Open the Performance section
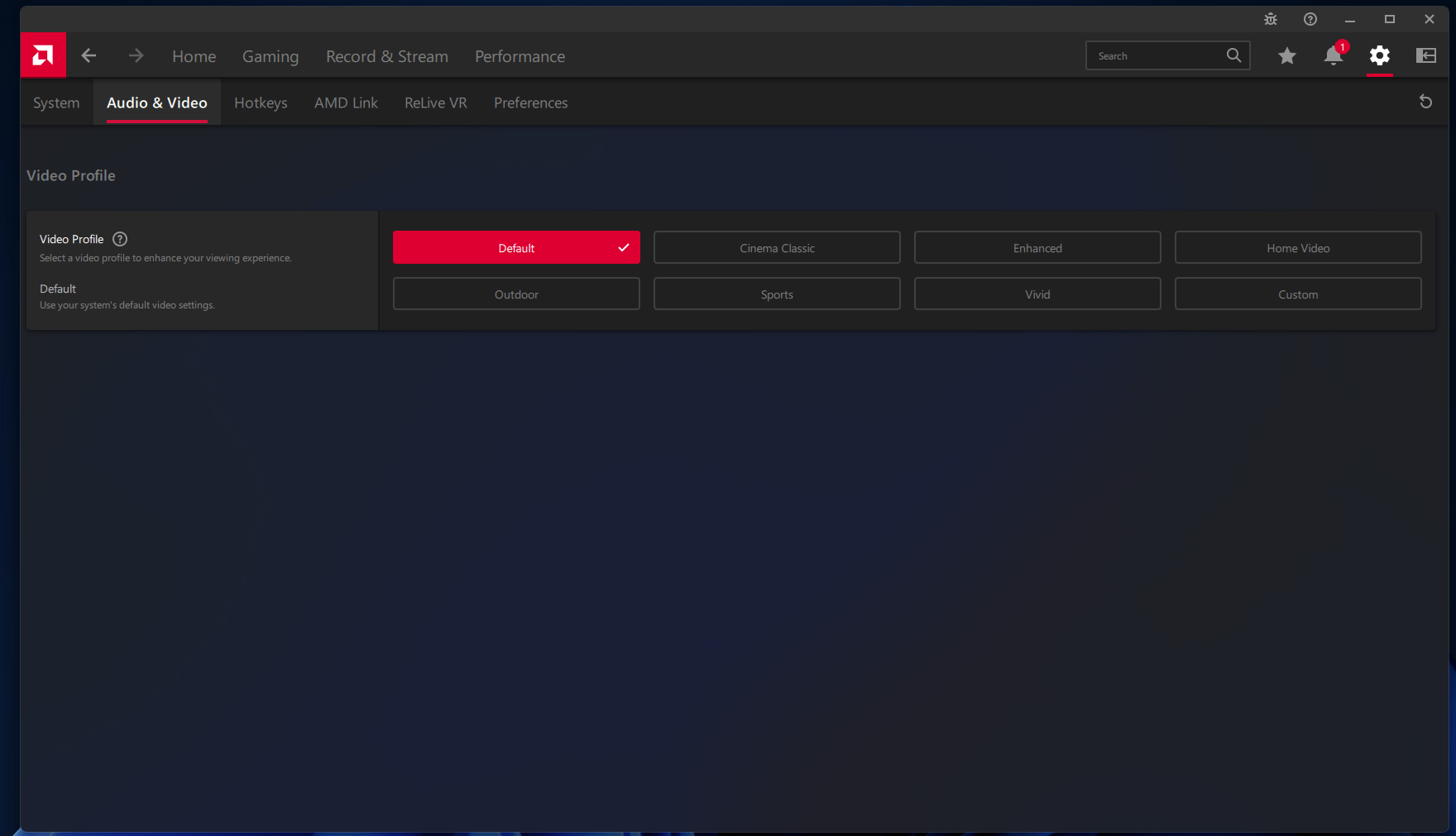Screen dimensions: 1456x836 click(520, 56)
